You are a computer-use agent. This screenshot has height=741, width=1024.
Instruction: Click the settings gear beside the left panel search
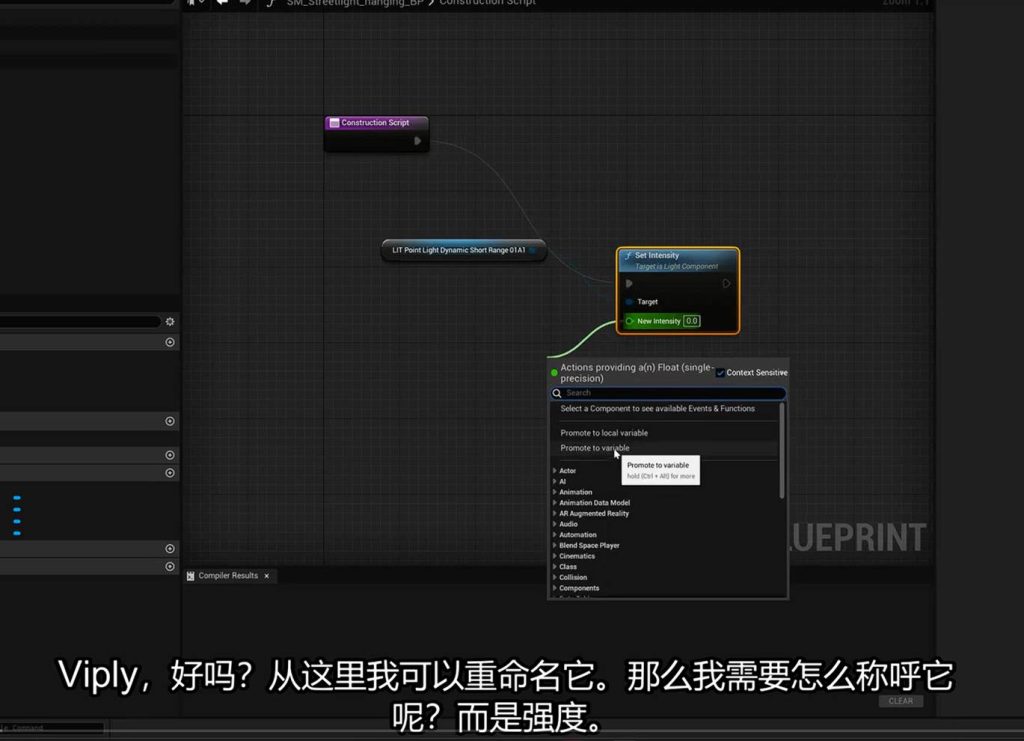point(170,322)
